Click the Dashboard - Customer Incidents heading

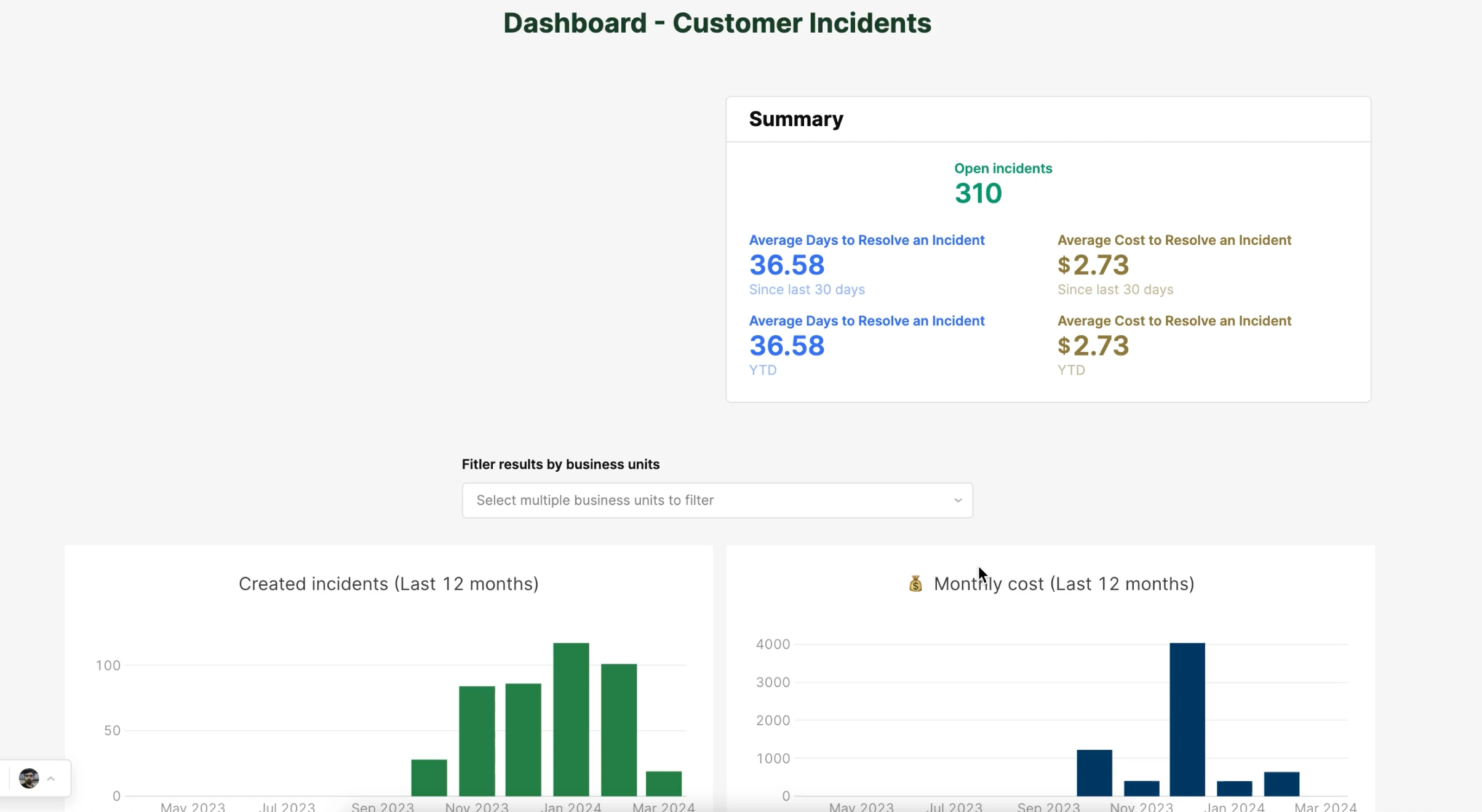717,23
